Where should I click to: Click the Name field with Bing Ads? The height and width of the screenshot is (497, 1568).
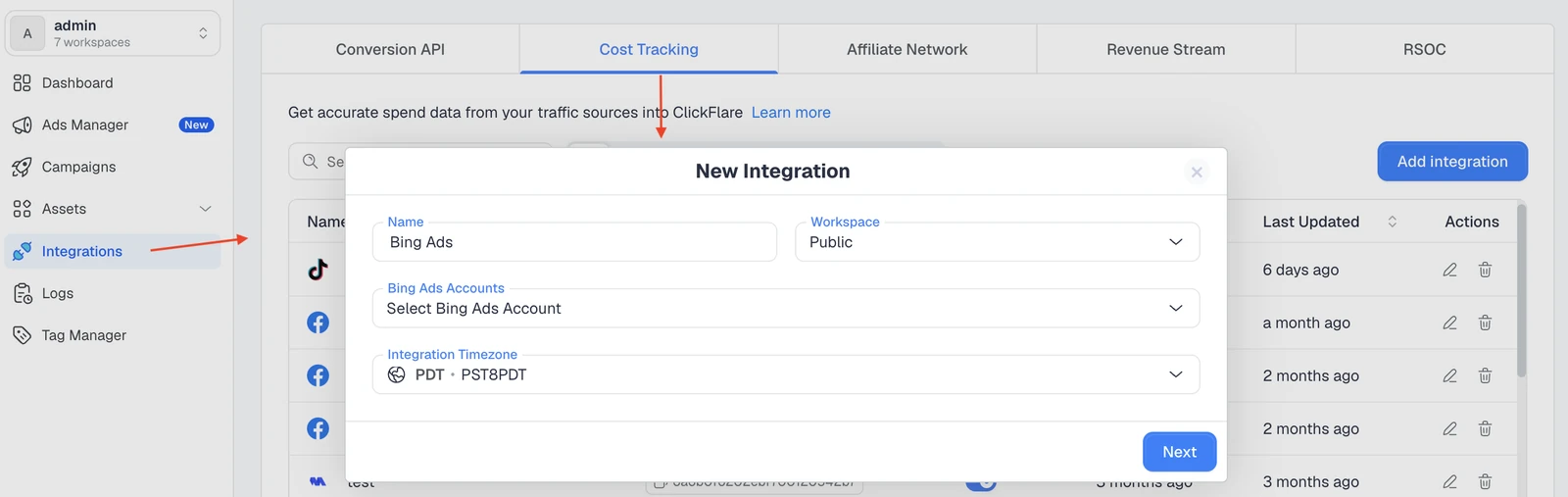574,242
